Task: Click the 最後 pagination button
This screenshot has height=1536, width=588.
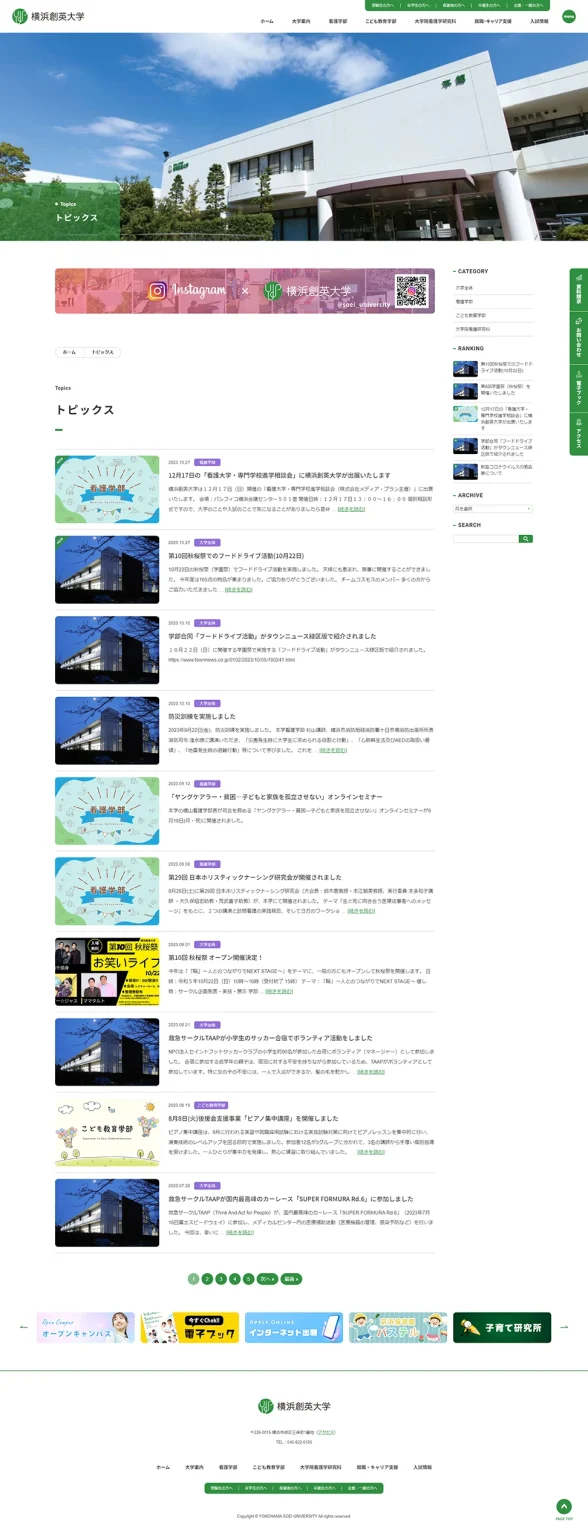Action: (291, 1278)
